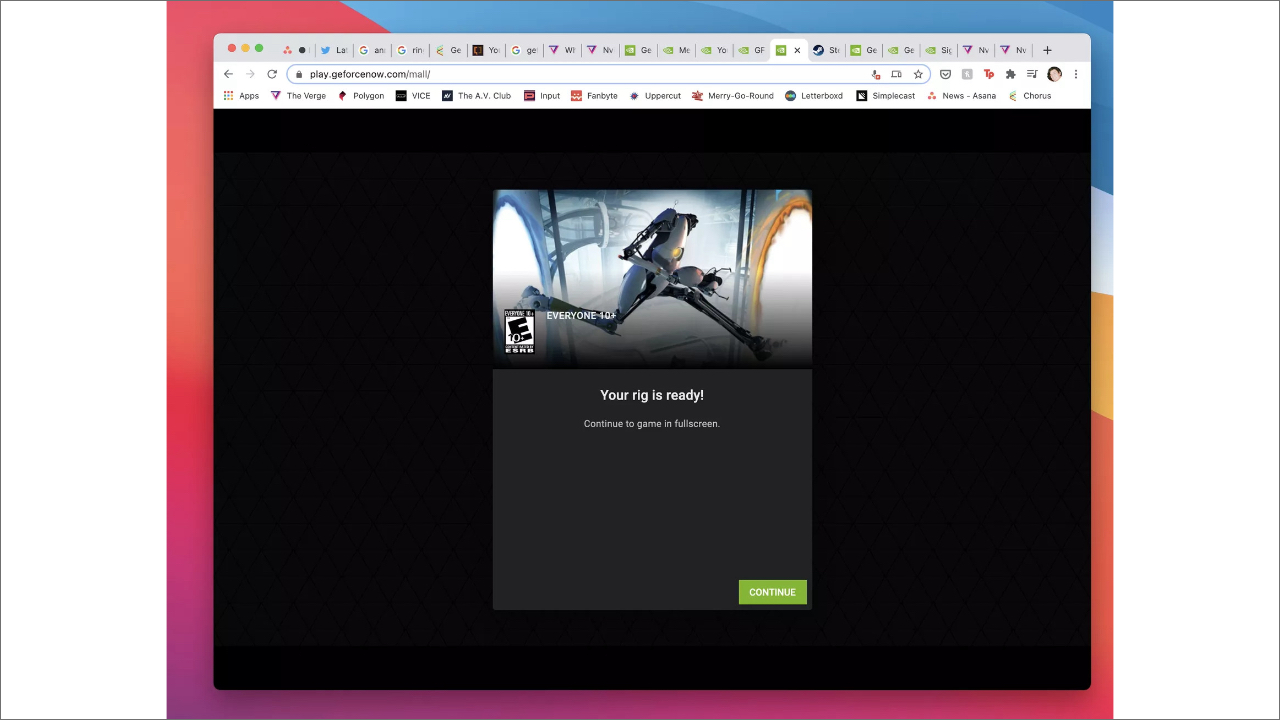Open The Verge bookmark
1280x720 pixels.
point(298,96)
